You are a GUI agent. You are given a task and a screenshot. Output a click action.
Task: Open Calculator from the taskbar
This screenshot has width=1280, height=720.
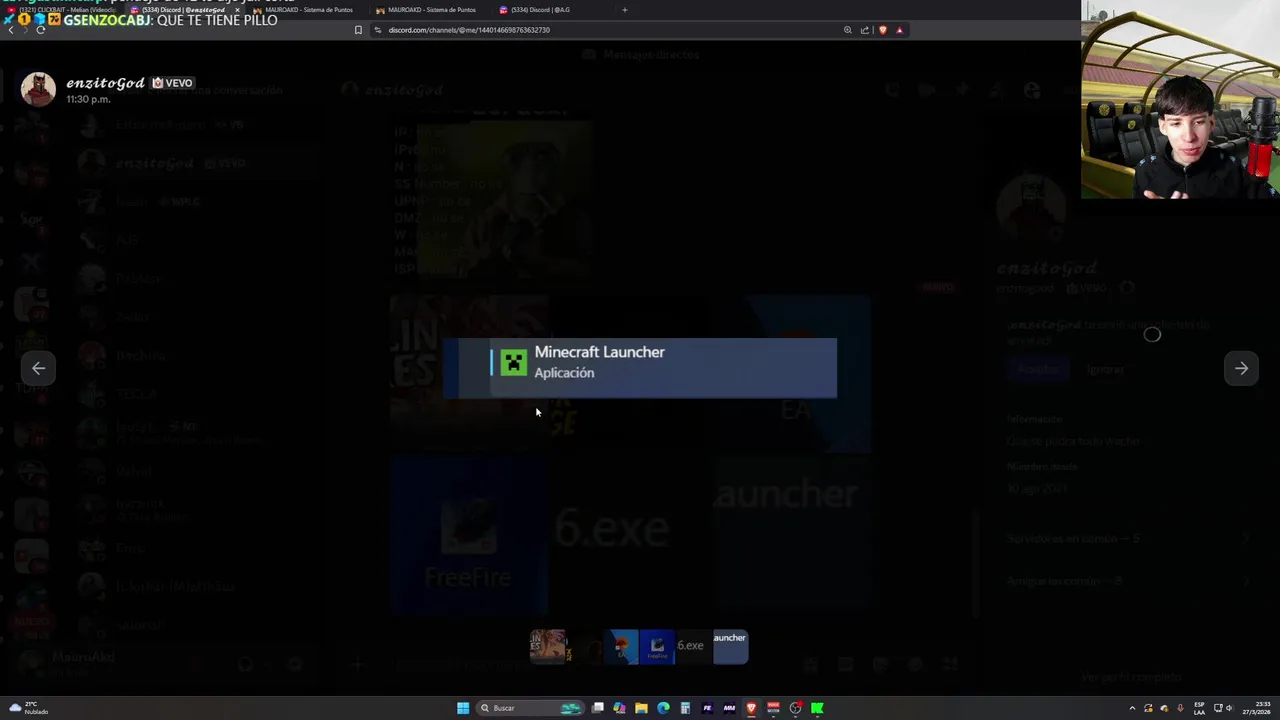point(685,708)
